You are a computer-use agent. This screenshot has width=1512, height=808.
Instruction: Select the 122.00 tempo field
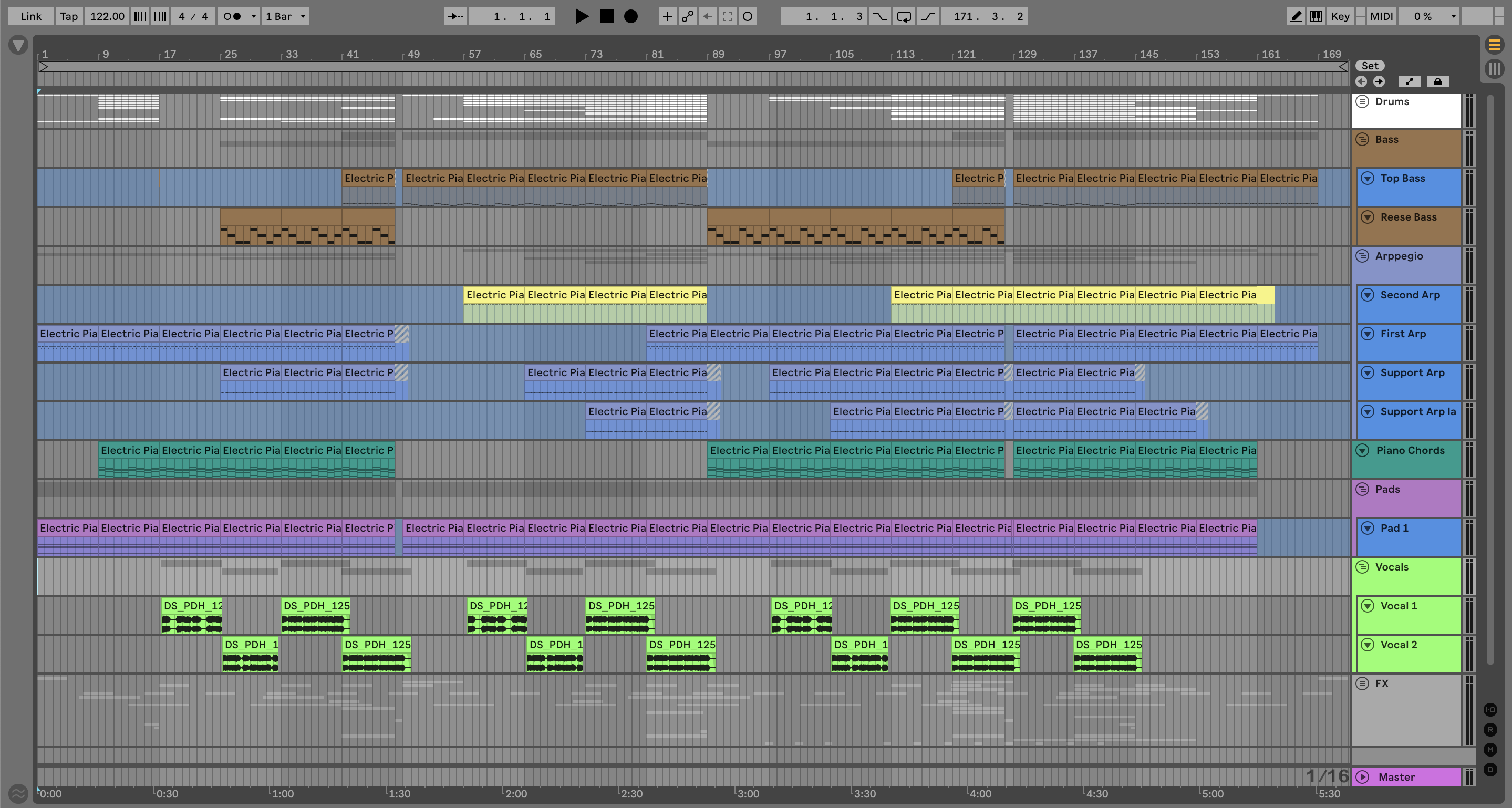pyautogui.click(x=107, y=16)
